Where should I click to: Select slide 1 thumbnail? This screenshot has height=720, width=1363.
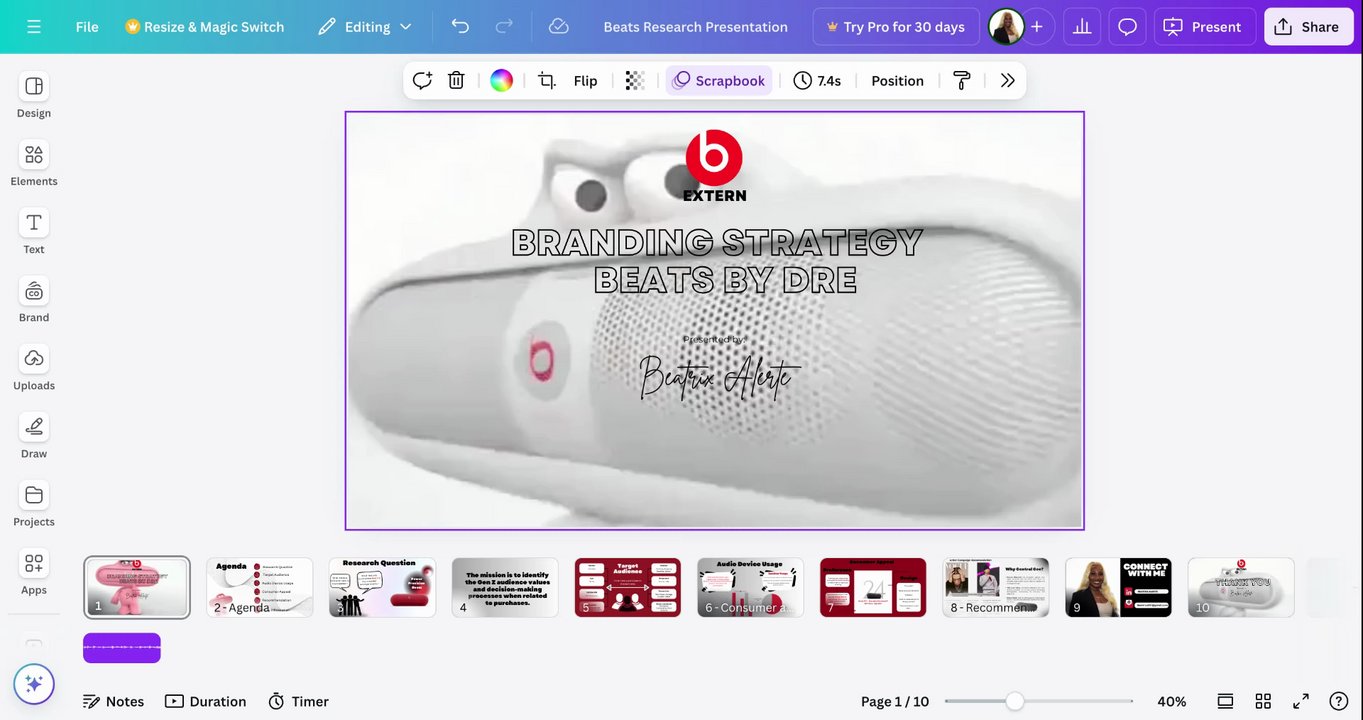coord(137,587)
